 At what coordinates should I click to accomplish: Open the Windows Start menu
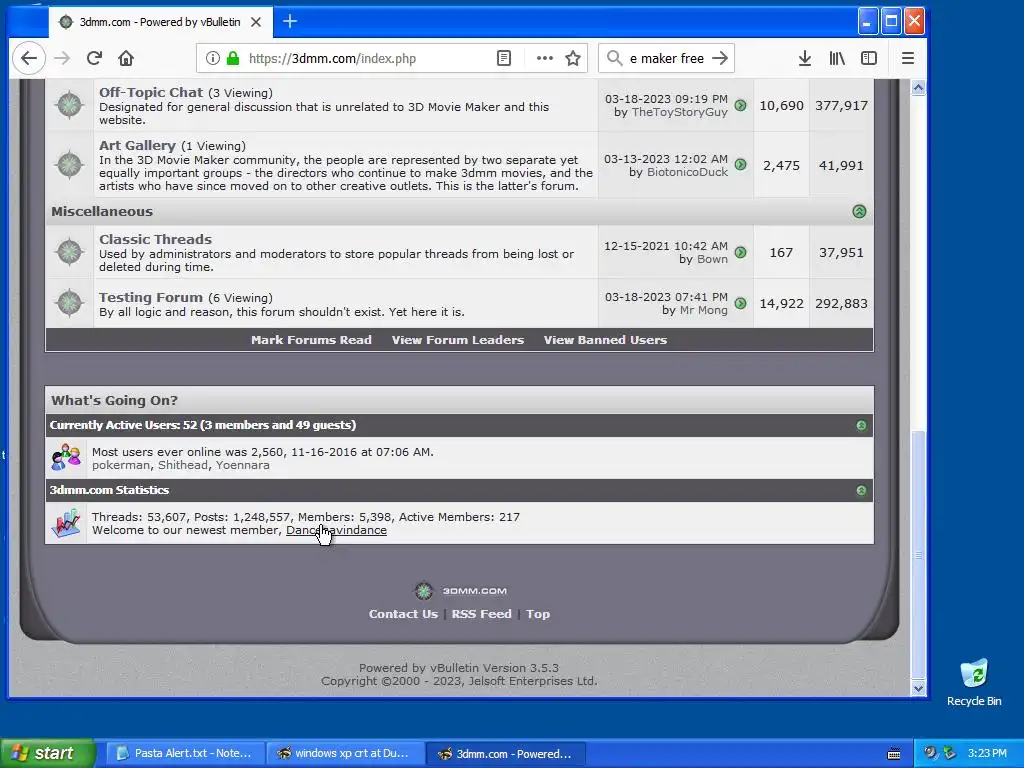click(x=48, y=753)
